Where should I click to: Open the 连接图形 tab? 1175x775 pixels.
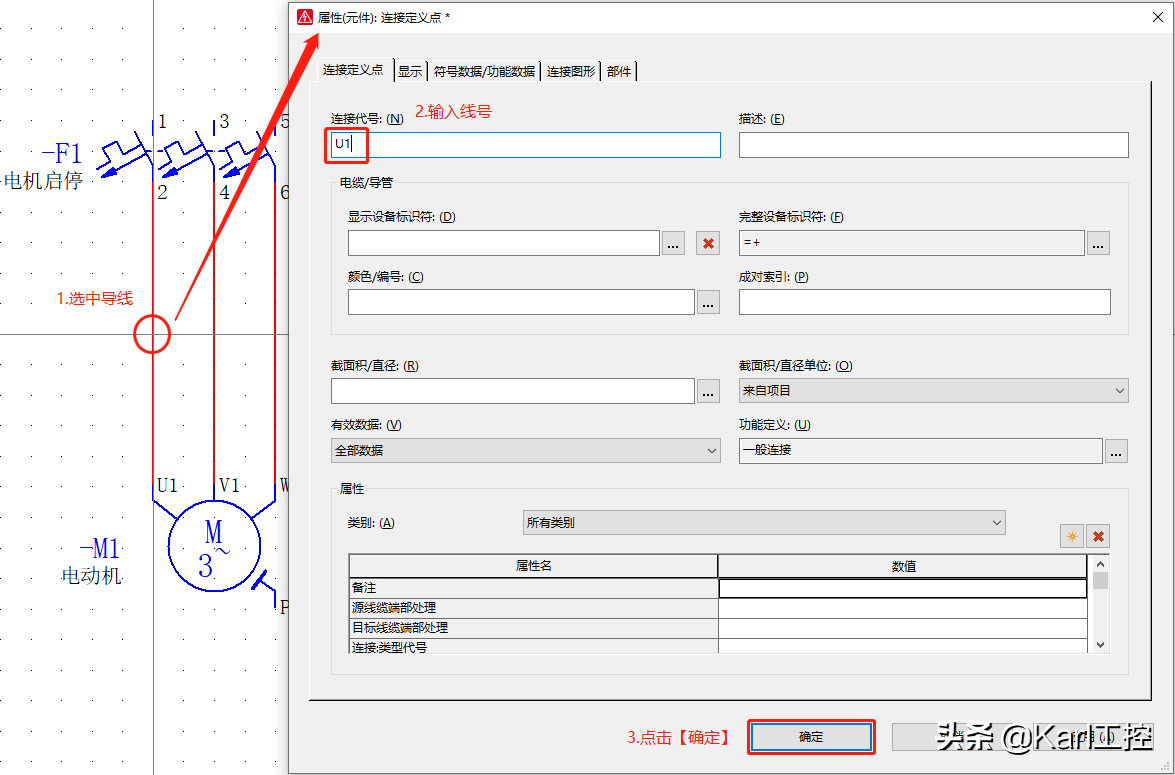[x=571, y=71]
